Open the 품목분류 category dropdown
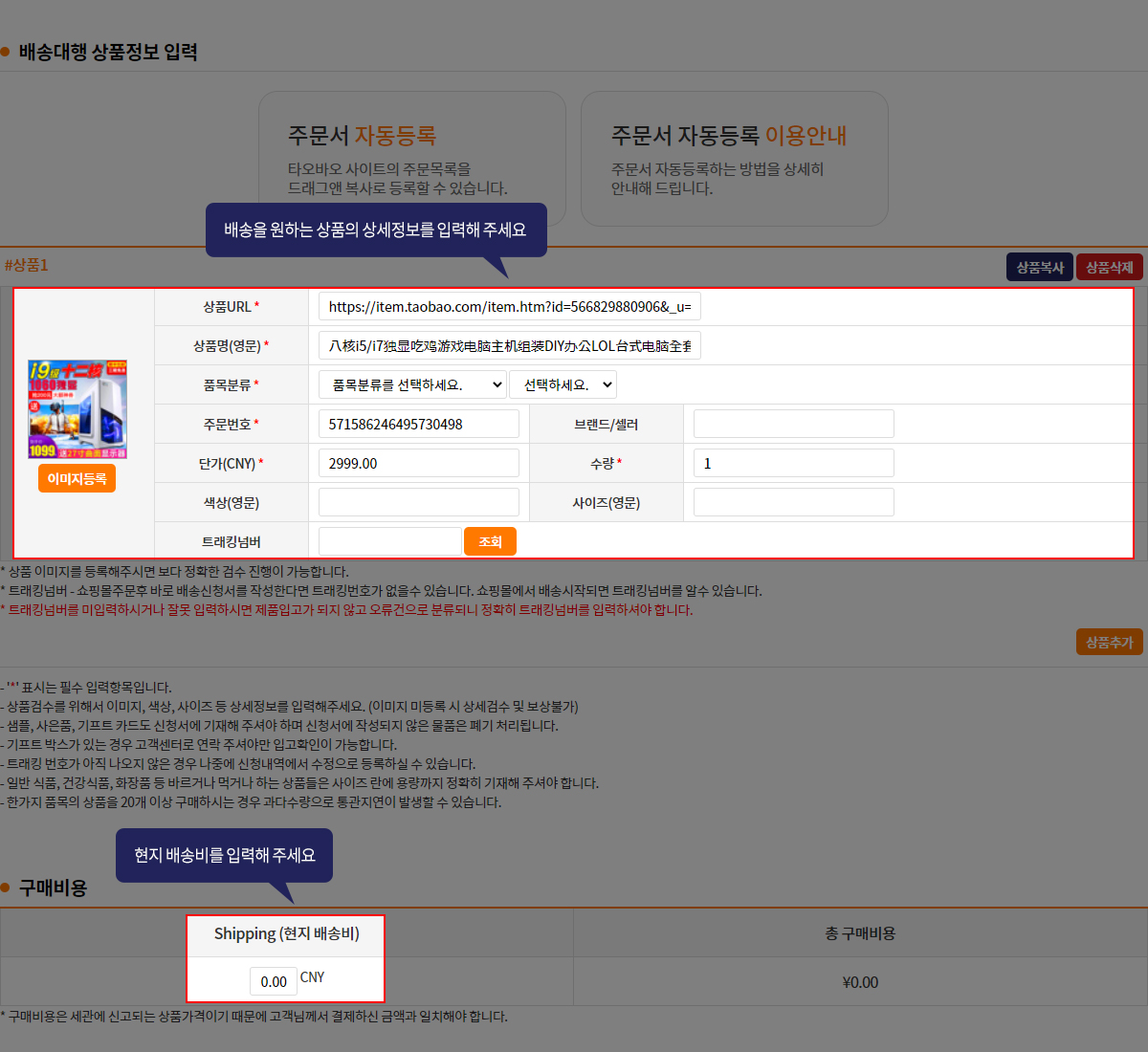The image size is (1148, 1052). (412, 384)
